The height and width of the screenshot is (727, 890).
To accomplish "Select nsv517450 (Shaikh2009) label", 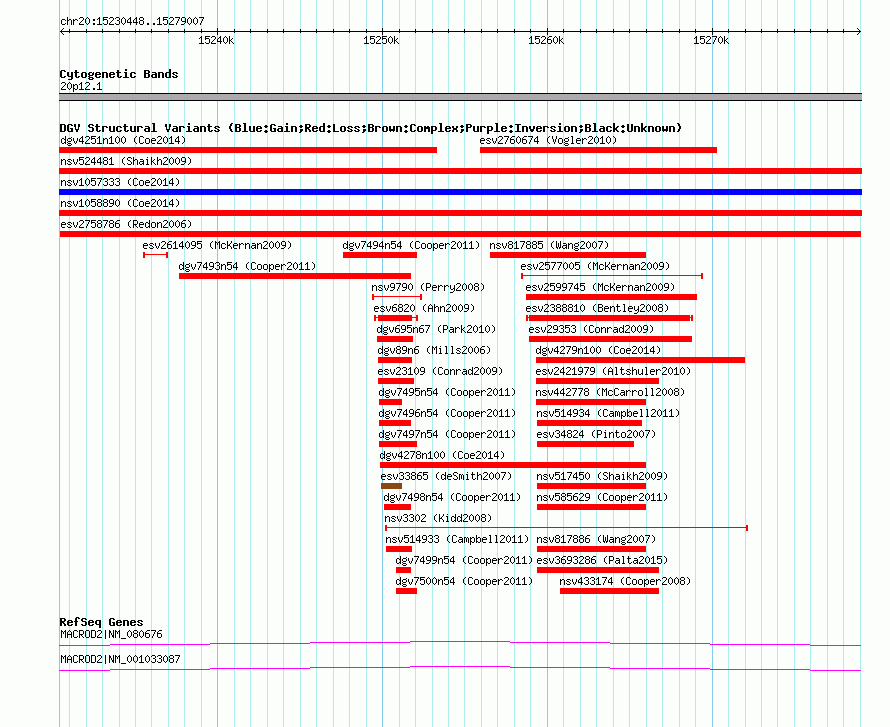I will click(x=602, y=476).
